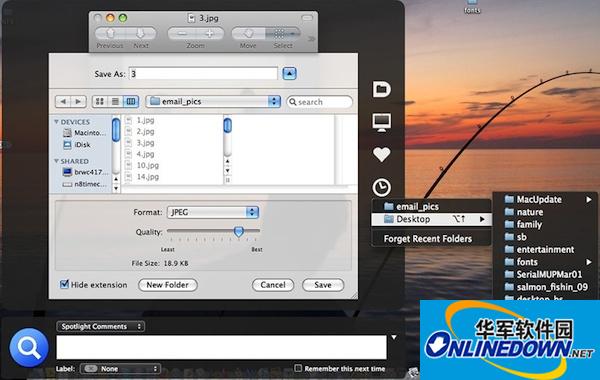Expand the fonts folder submenu arrow

(x=589, y=262)
